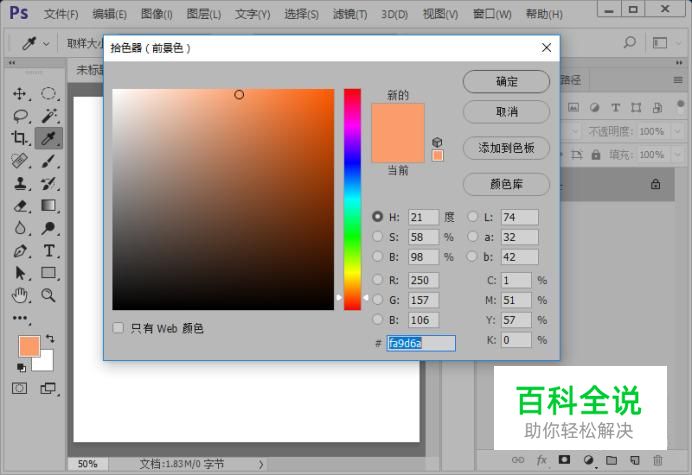Select the Path Selection tool
This screenshot has width=692, height=475.
pos(20,273)
